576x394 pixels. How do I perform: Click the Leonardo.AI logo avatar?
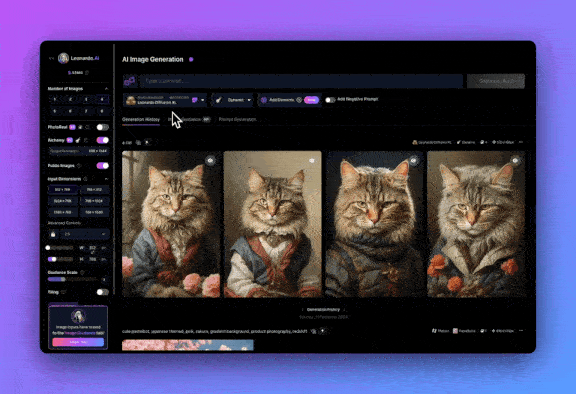coord(64,58)
